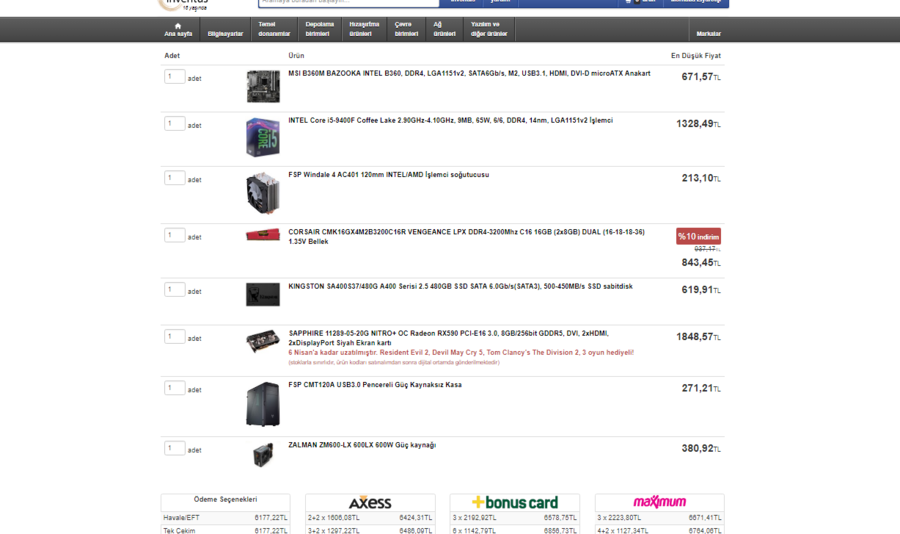The image size is (900, 534).
Task: Click FSP CMT120A case thumbnail
Action: click(263, 404)
